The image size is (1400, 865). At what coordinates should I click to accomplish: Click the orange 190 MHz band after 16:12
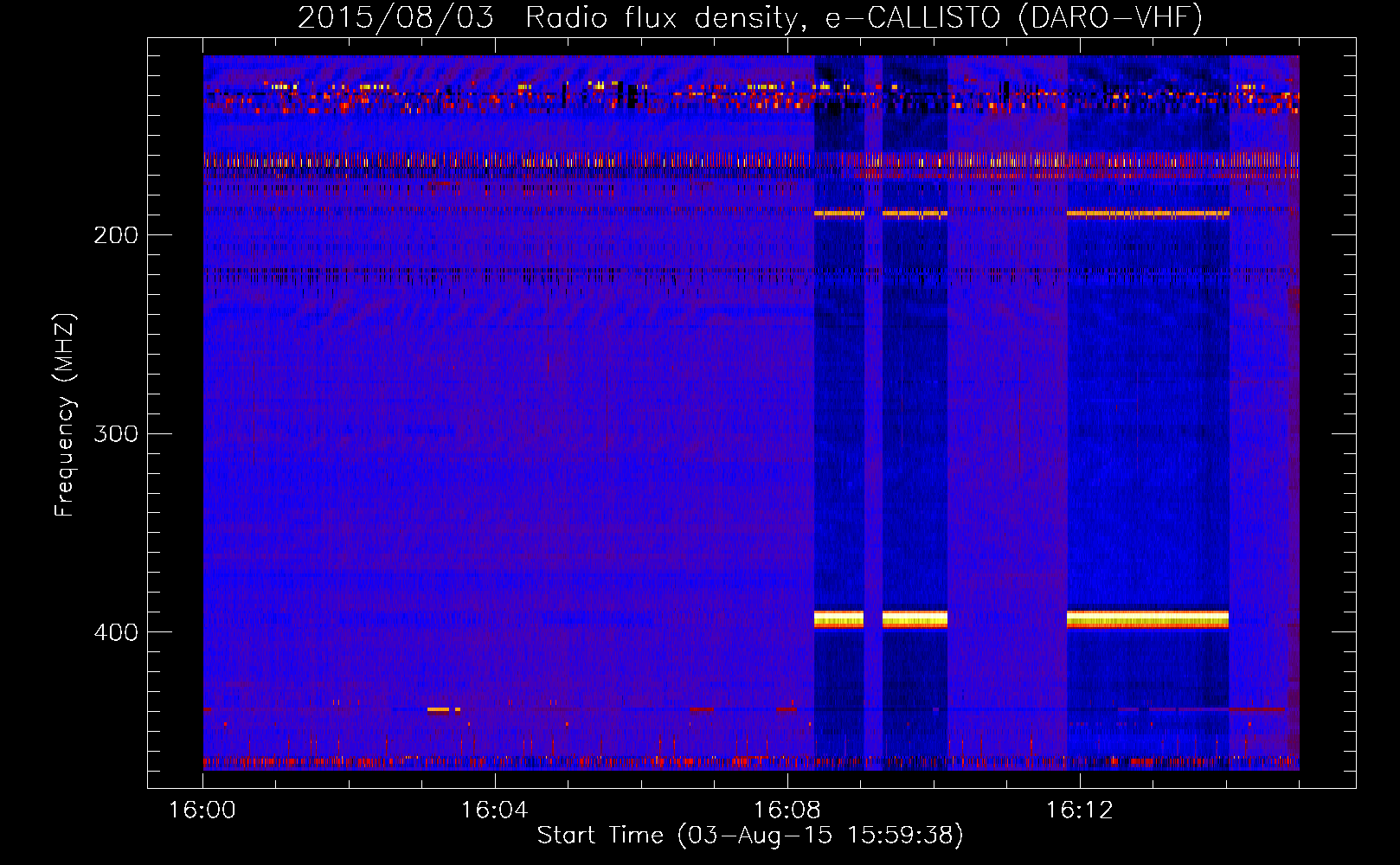click(x=1147, y=213)
